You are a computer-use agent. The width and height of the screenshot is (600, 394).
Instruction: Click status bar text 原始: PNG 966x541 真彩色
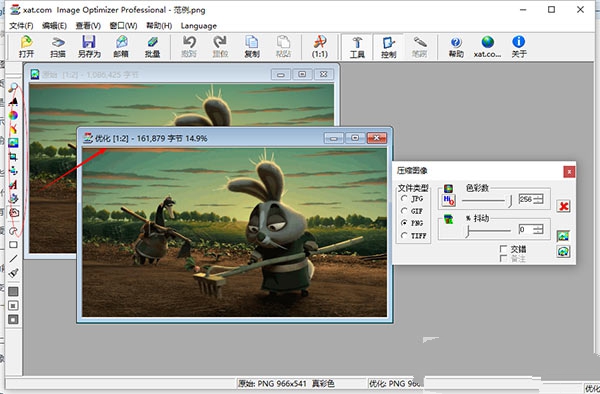pyautogui.click(x=286, y=383)
